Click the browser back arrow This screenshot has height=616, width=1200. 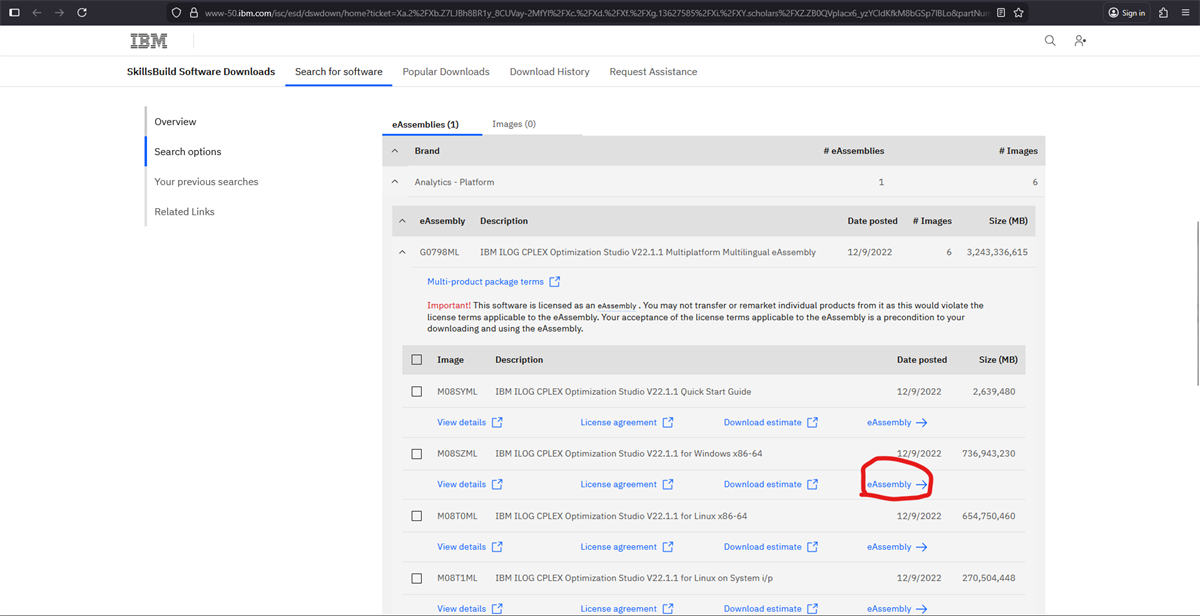(37, 13)
